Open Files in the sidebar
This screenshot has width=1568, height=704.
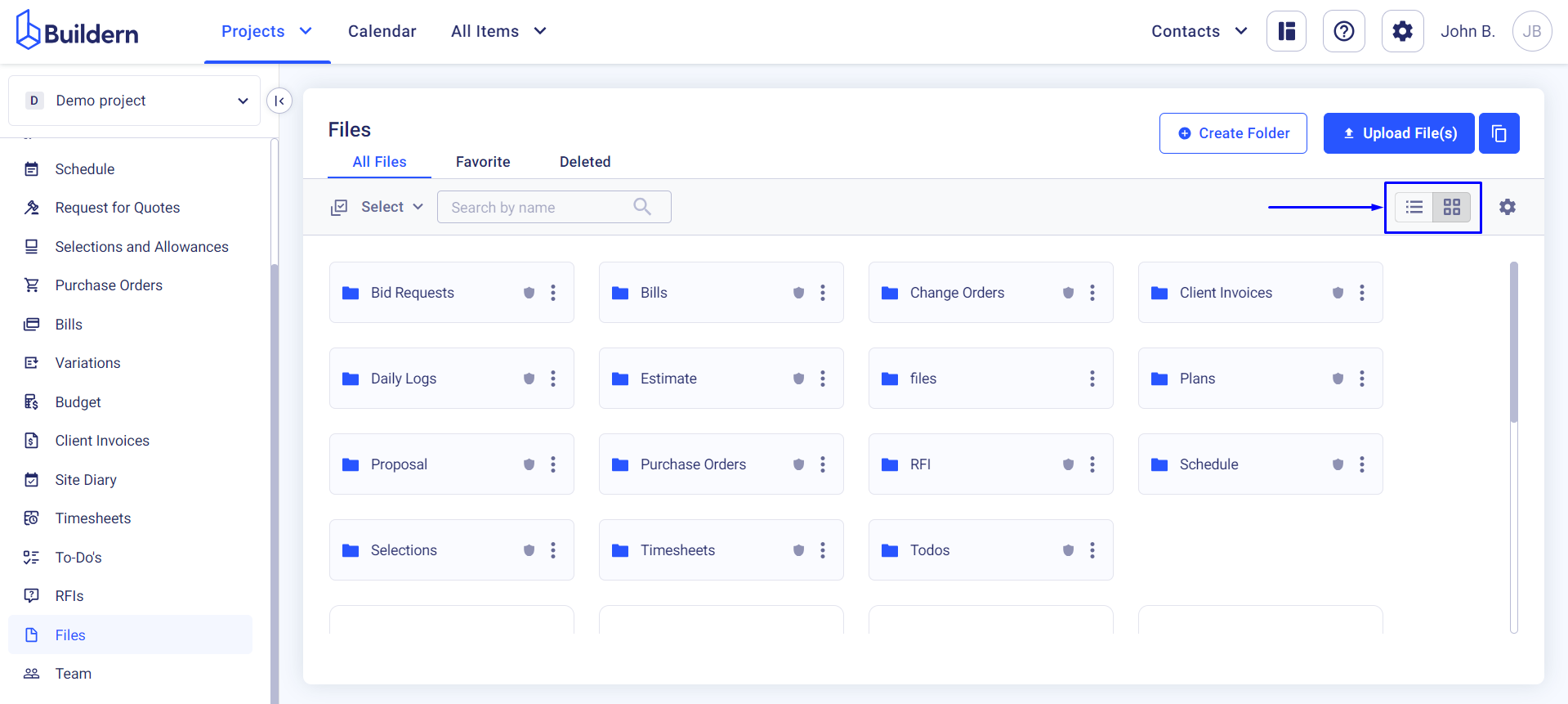coord(131,635)
